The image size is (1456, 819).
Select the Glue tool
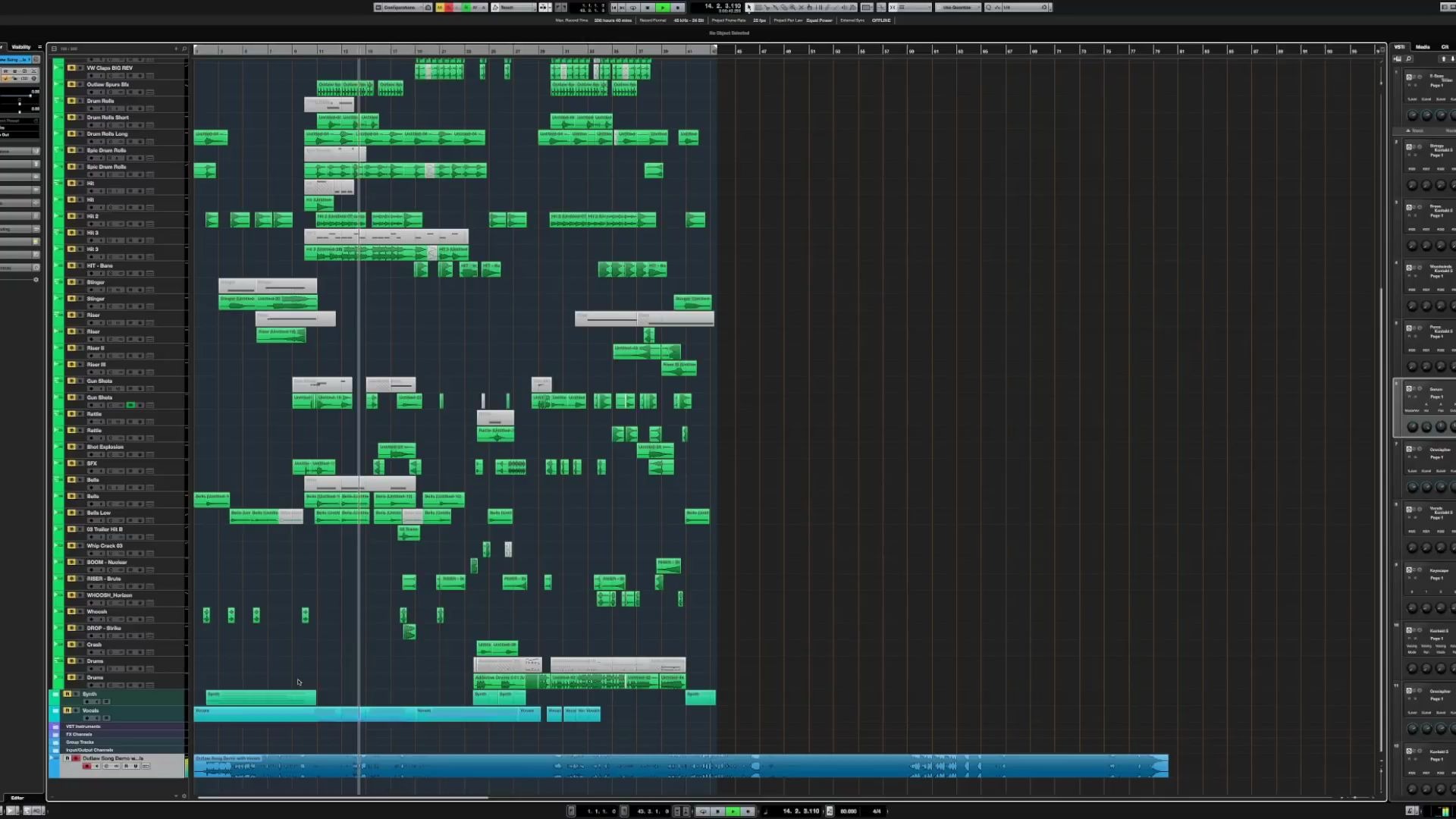776,8
